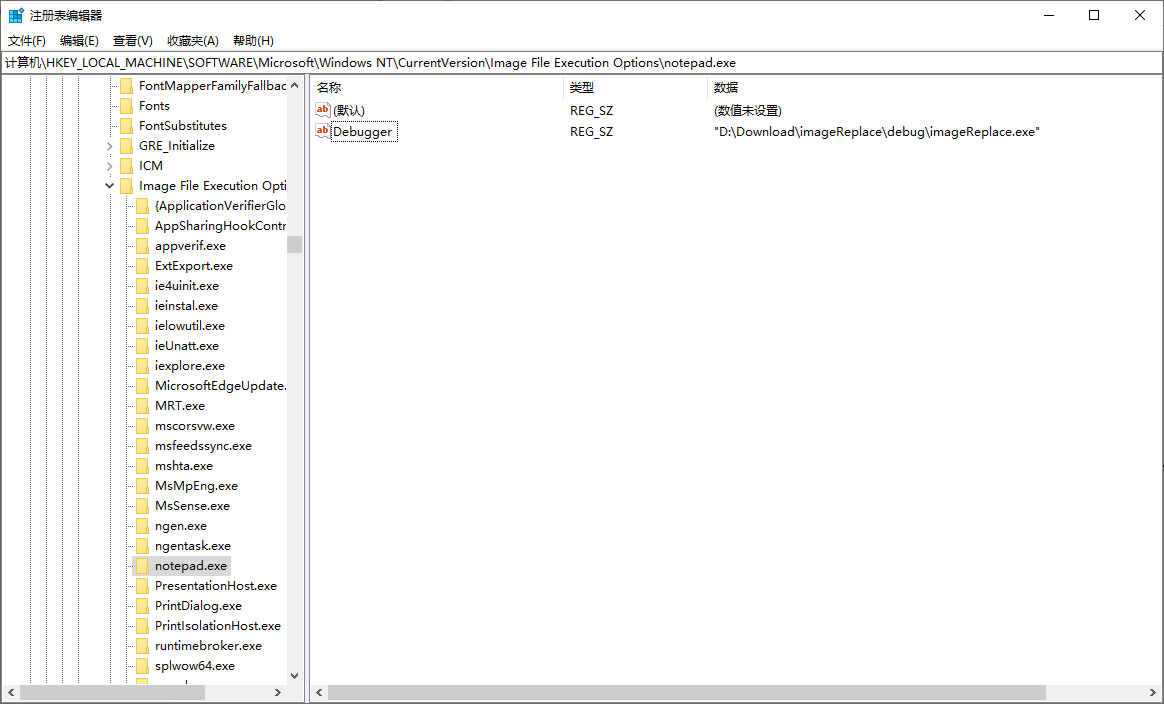The image size is (1164, 704).
Task: Collapse Image File Execution Options
Action: click(108, 185)
